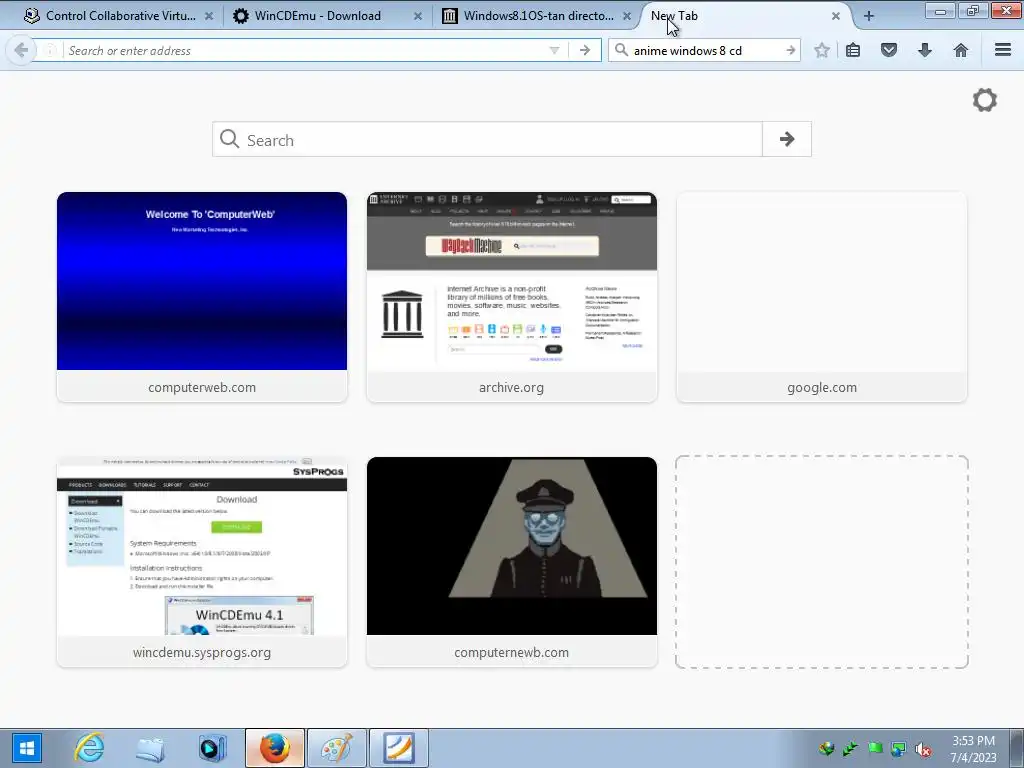Image resolution: width=1024 pixels, height=768 pixels.
Task: Expand address bar history dropdown
Action: [554, 50]
